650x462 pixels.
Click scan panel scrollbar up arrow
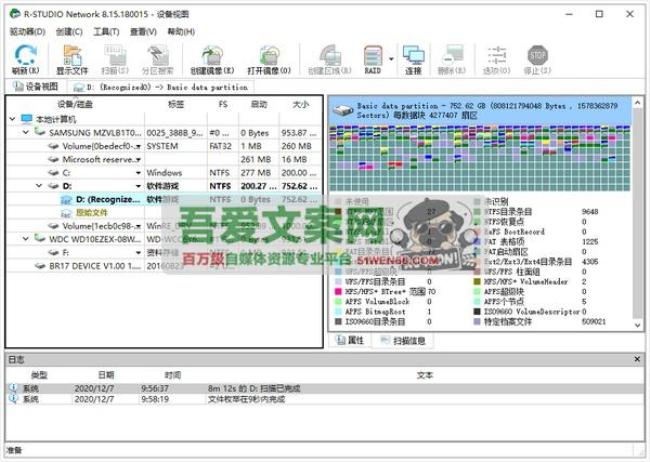638,102
